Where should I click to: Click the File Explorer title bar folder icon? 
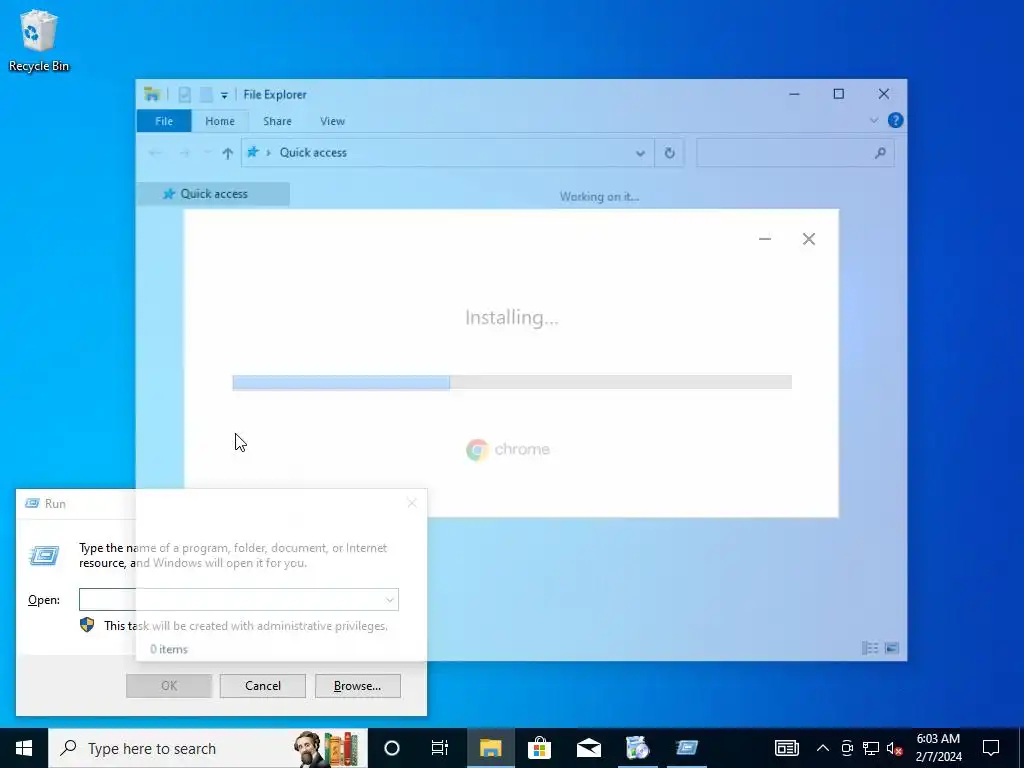pyautogui.click(x=152, y=95)
